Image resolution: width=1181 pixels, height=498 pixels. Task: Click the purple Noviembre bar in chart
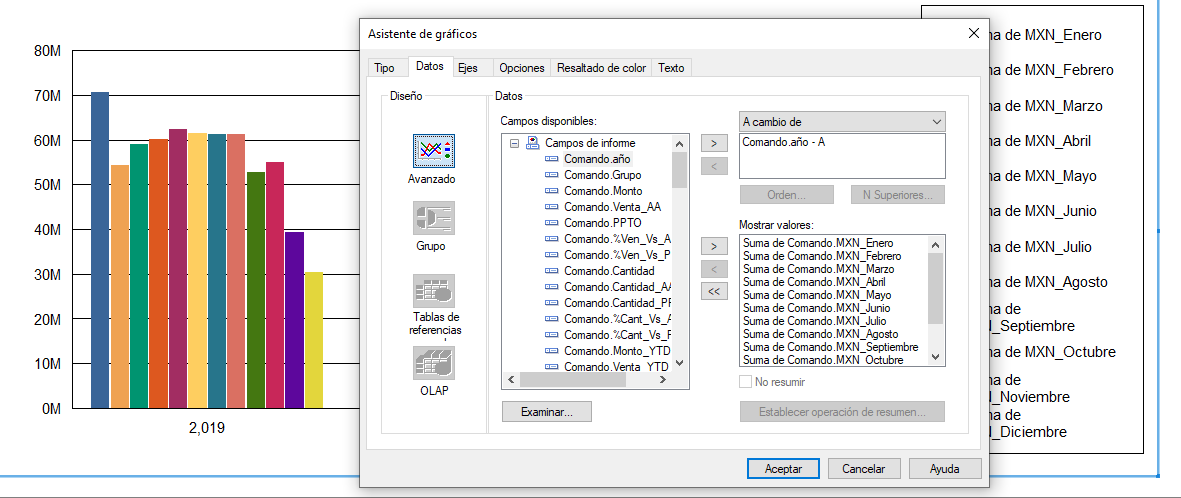pos(294,319)
